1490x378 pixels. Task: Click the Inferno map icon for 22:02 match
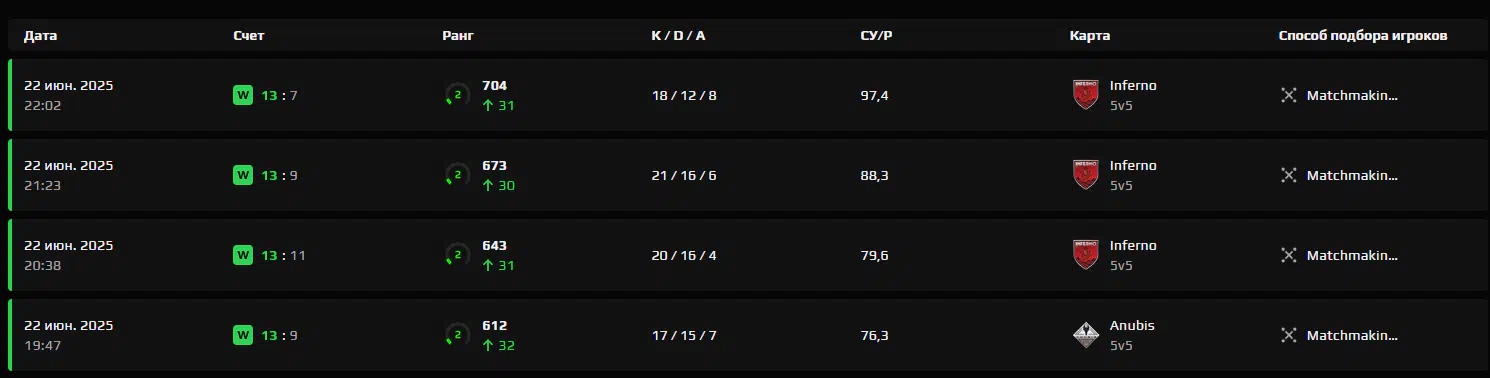tap(1085, 95)
